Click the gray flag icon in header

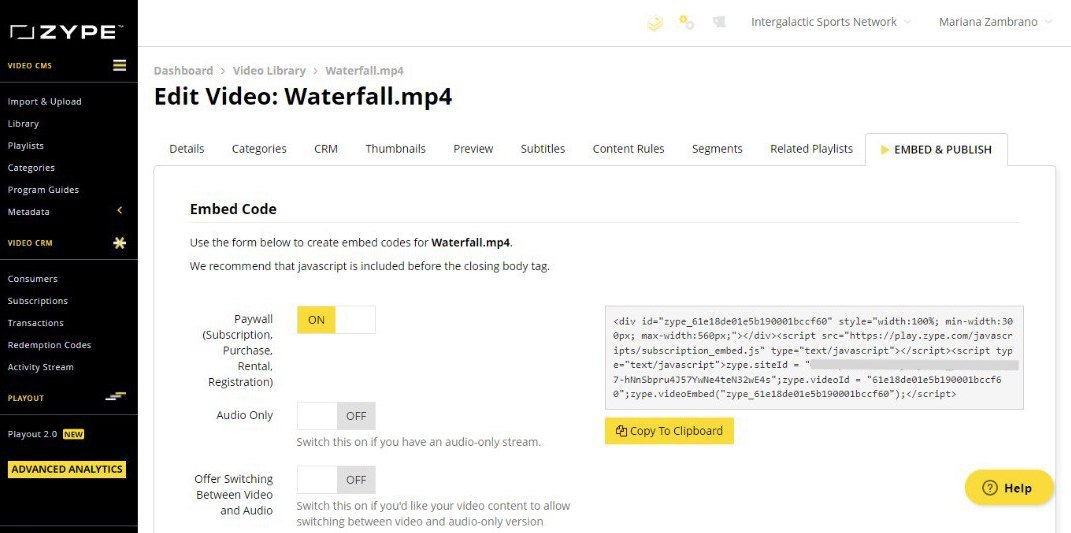(719, 23)
